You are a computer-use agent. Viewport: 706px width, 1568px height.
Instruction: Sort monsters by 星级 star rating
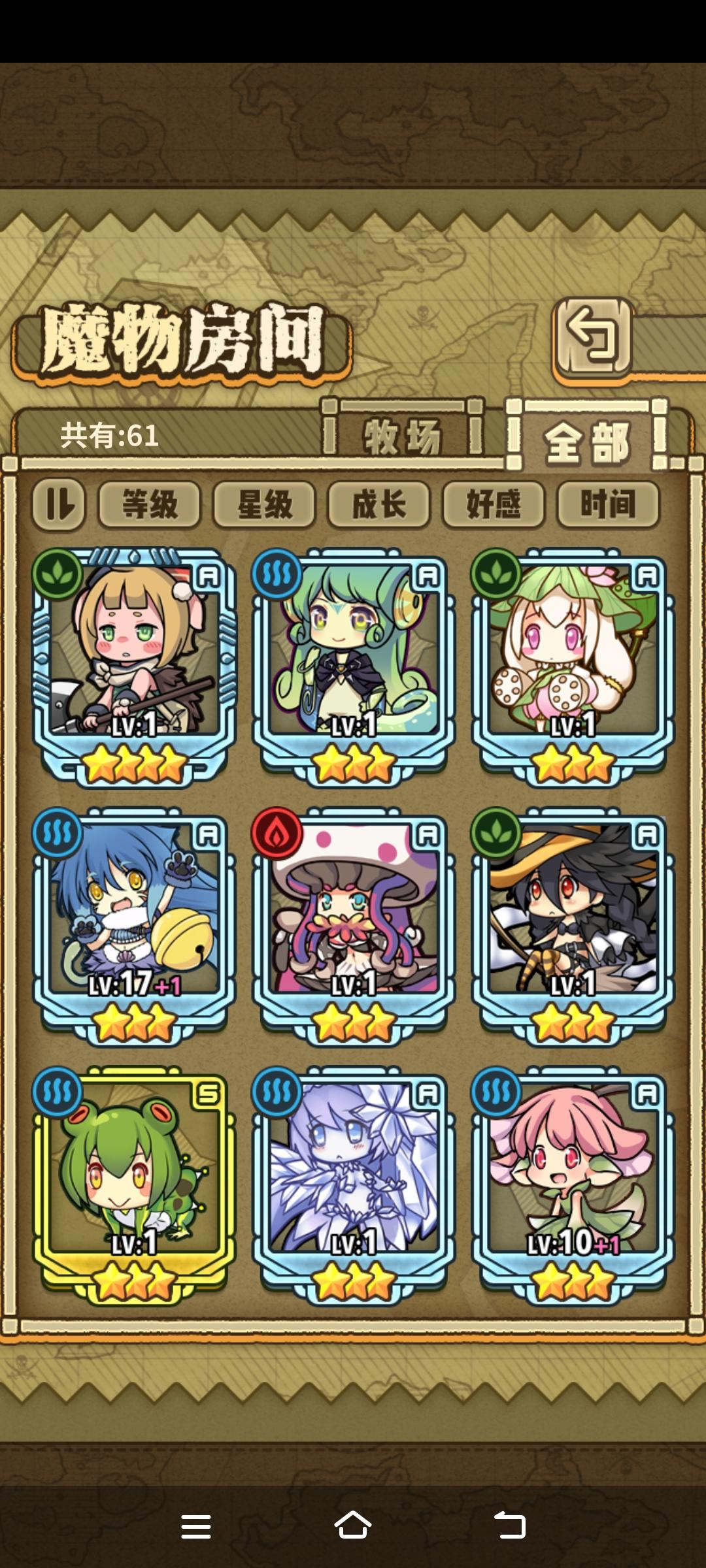pos(265,504)
